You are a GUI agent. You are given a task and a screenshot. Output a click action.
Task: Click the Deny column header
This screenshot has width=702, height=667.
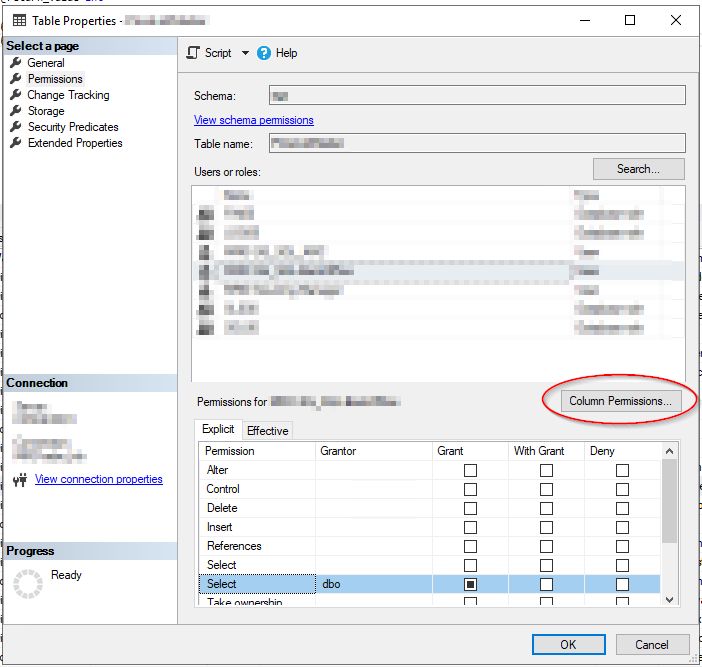pyautogui.click(x=622, y=451)
